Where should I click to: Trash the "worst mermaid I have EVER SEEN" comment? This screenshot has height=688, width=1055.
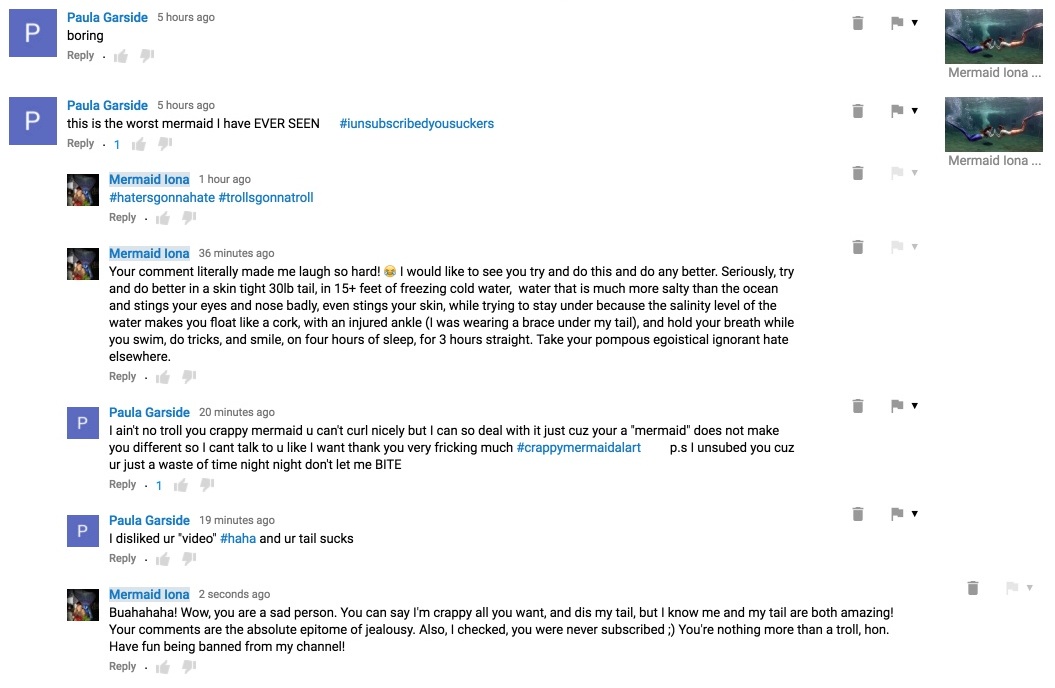[x=857, y=111]
